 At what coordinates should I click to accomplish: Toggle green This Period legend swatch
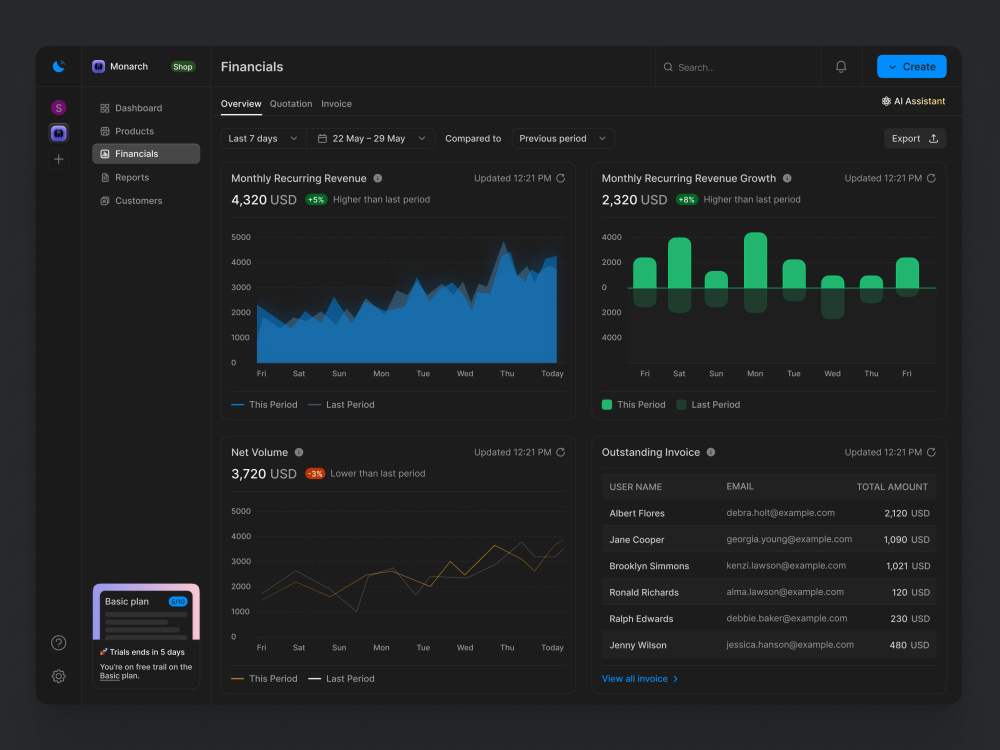click(607, 404)
